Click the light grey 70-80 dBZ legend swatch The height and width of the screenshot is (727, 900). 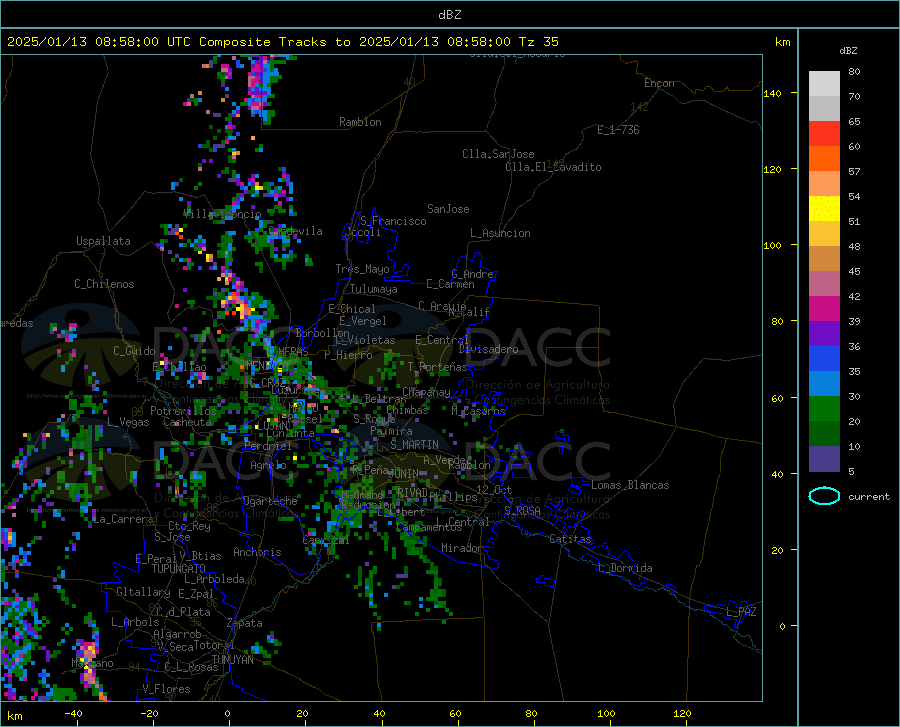click(x=824, y=84)
